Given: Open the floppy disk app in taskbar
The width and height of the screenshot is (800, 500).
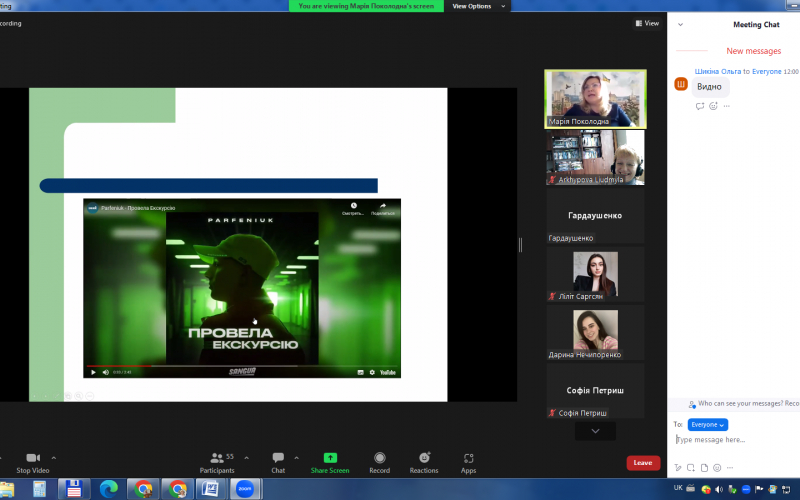Looking at the screenshot, I should 74,489.
